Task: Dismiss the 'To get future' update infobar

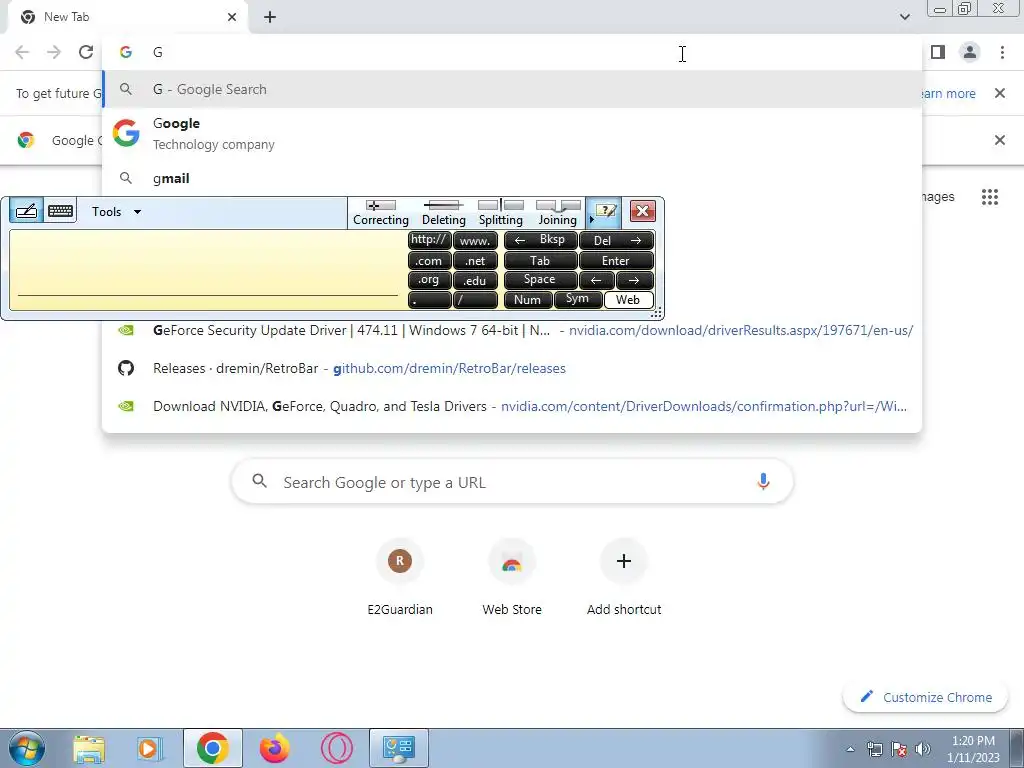Action: pos(999,93)
